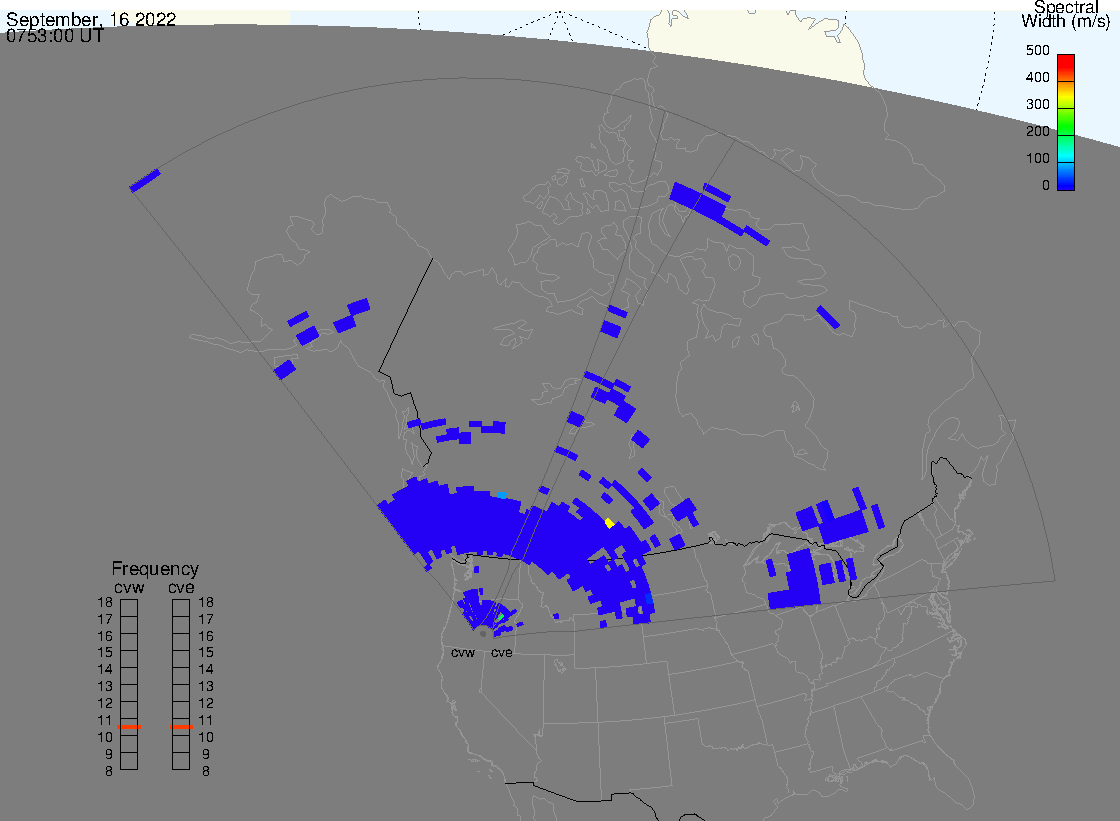The height and width of the screenshot is (821, 1120).
Task: Click the color bar label "400"
Action: tap(1037, 77)
